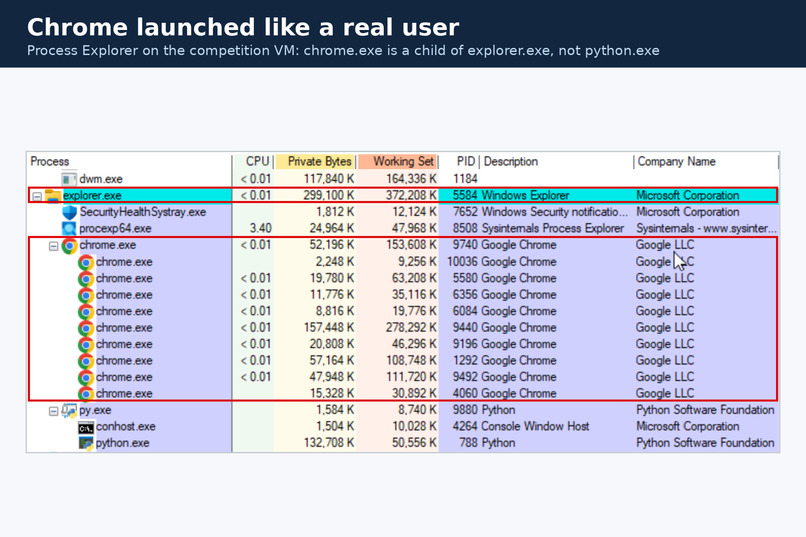Sort by Private Bytes column header
This screenshot has width=806, height=537.
coord(319,161)
